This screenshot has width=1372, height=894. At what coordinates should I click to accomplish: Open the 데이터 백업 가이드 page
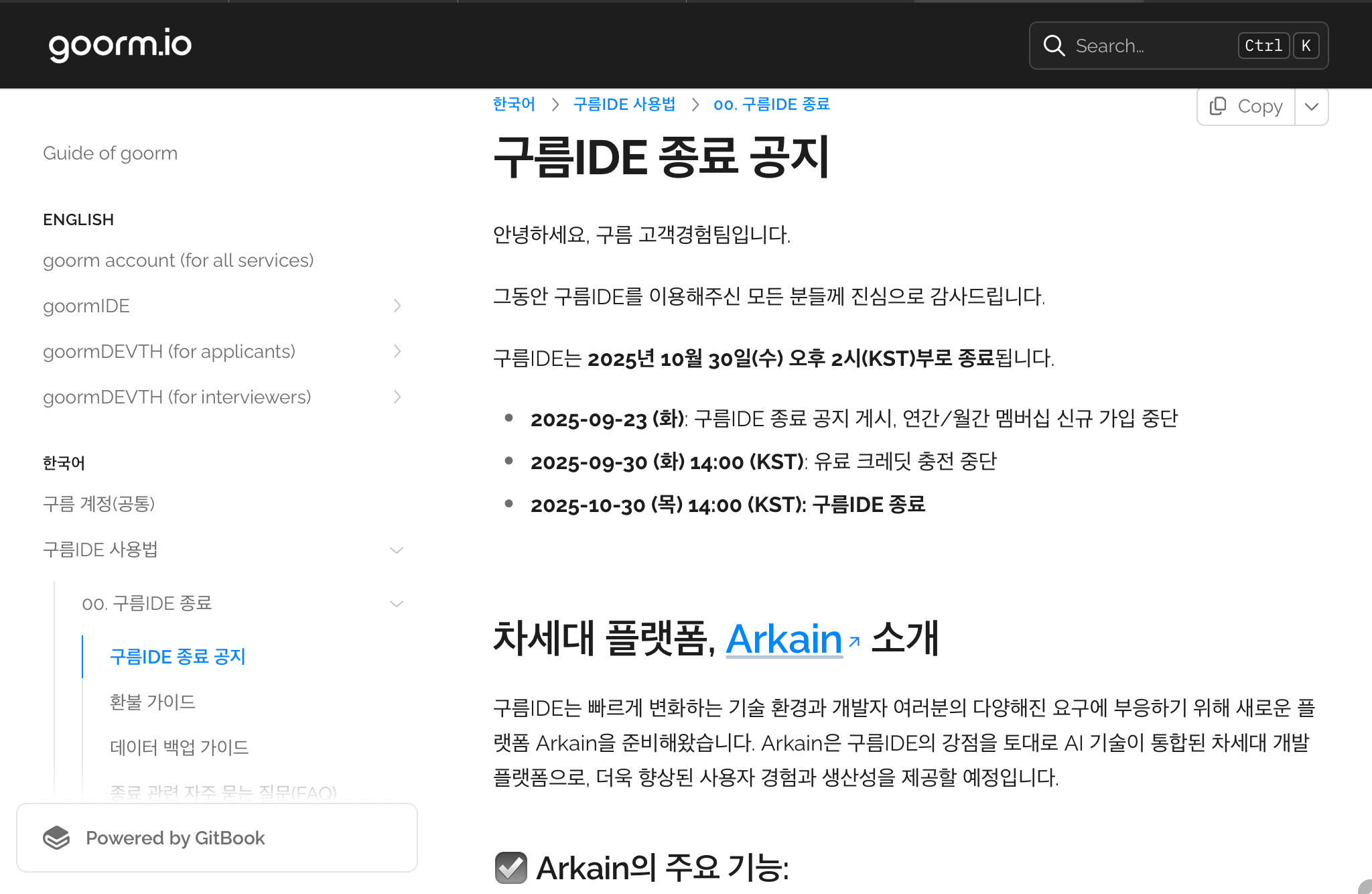click(179, 747)
